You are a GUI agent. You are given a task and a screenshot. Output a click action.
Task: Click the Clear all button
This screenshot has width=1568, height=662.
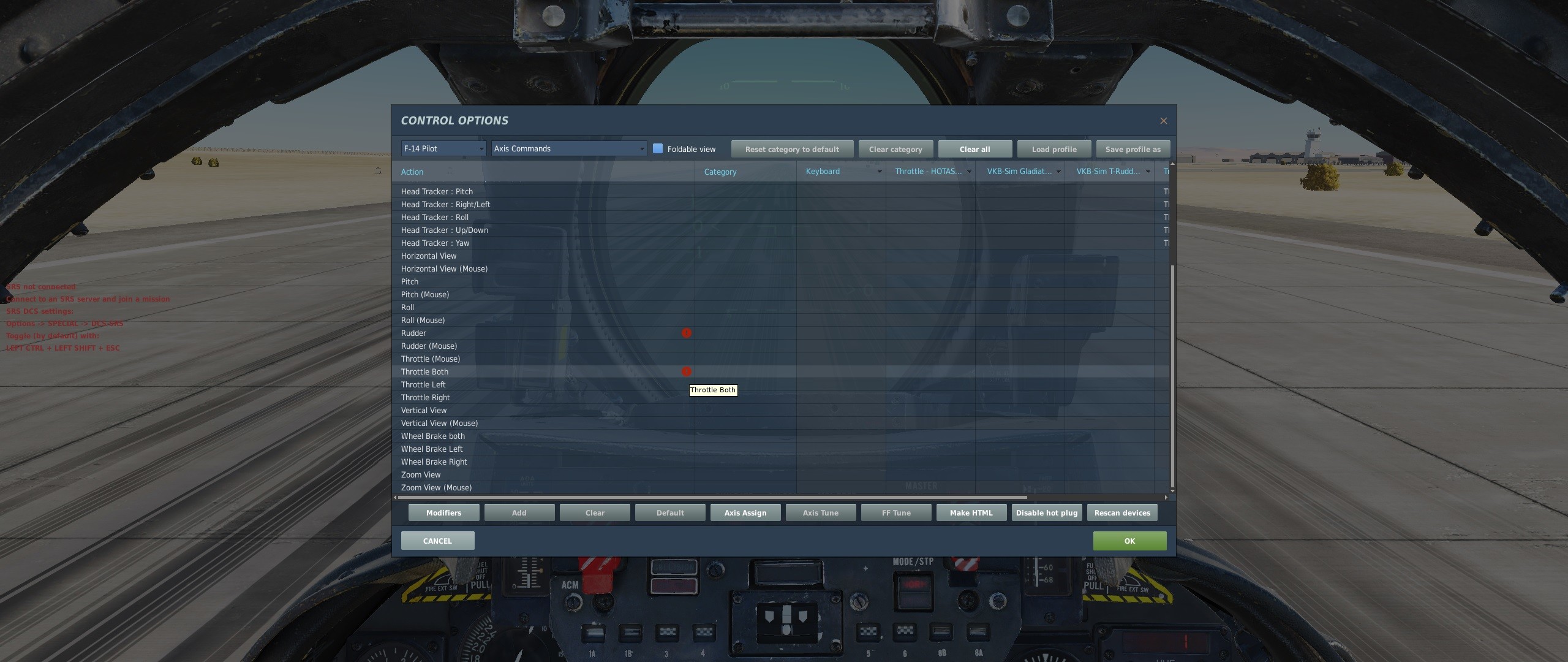pyautogui.click(x=974, y=149)
